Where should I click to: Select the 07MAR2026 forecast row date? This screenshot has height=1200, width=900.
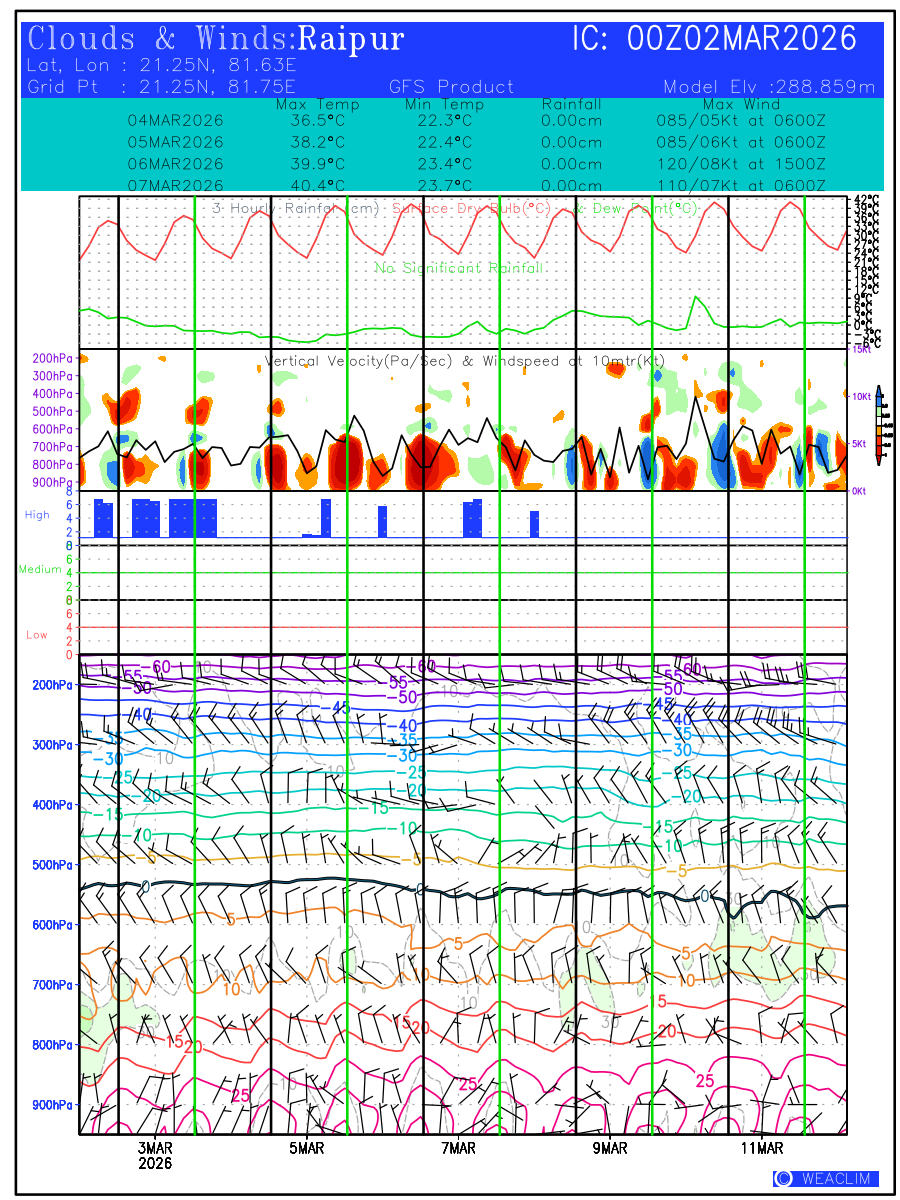click(x=176, y=185)
